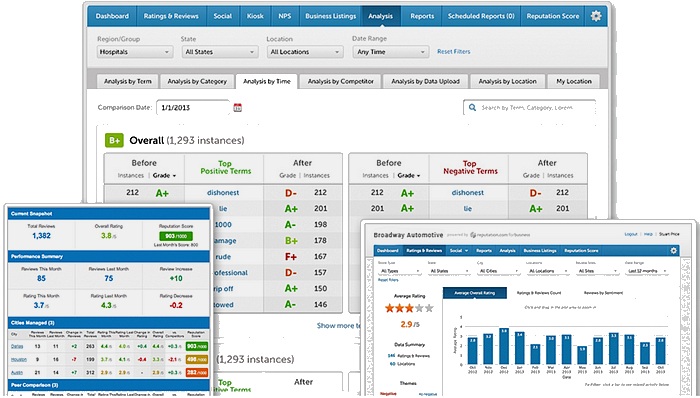Open Reports tab in main window
Viewport: 700px width, 398px height.
(422, 16)
